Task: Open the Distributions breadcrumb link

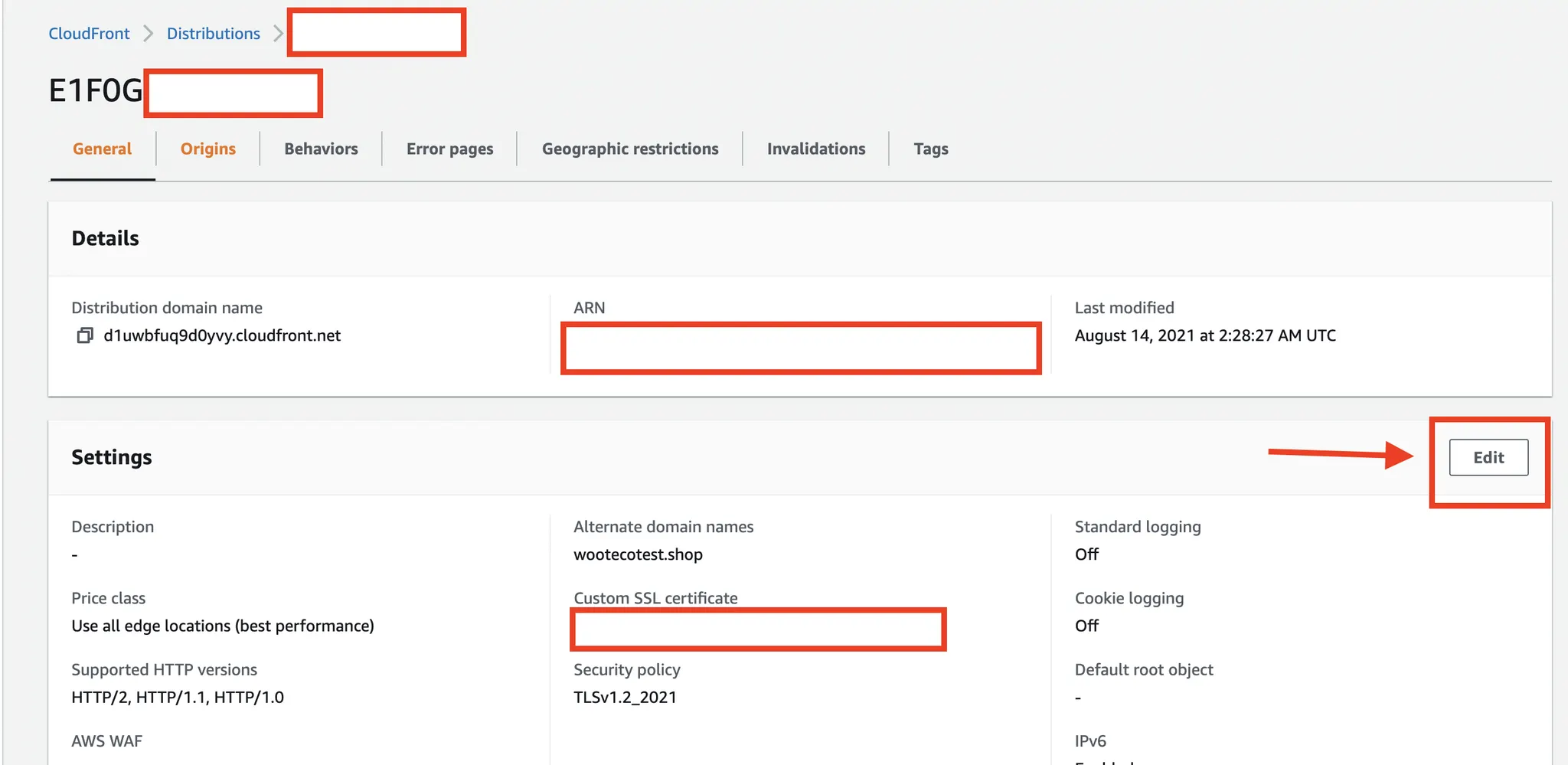Action: (214, 34)
